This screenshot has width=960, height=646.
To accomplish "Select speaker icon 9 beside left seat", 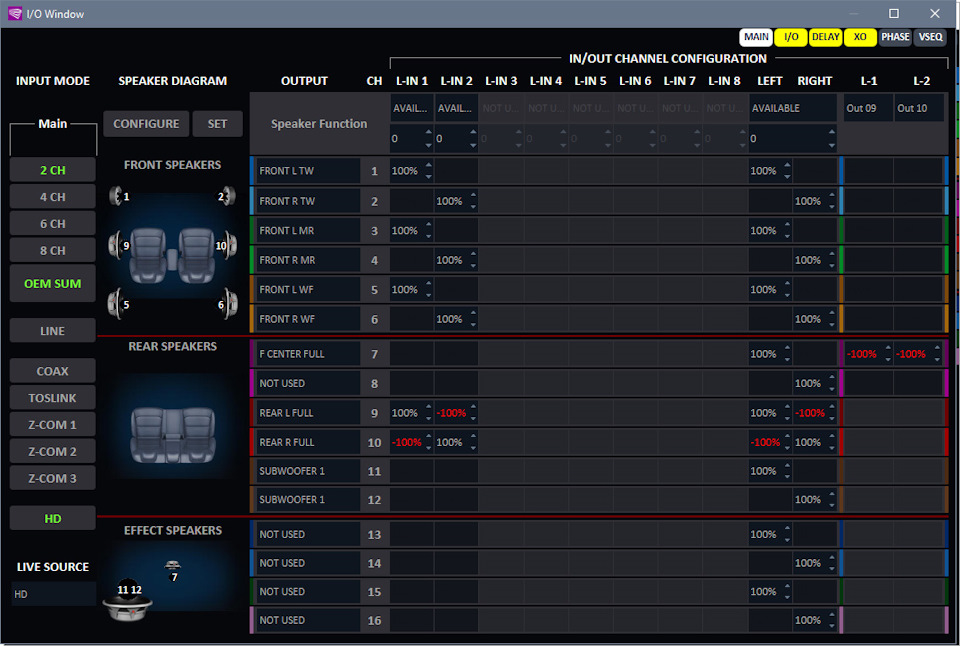I will (116, 245).
